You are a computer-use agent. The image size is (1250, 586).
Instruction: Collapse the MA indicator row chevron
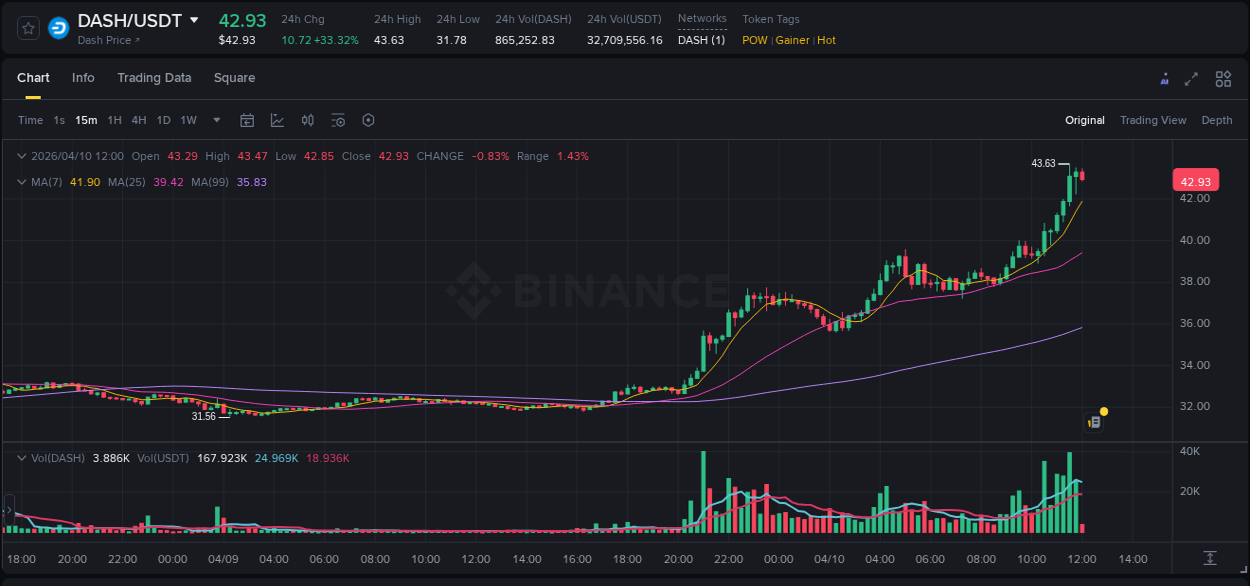21,182
